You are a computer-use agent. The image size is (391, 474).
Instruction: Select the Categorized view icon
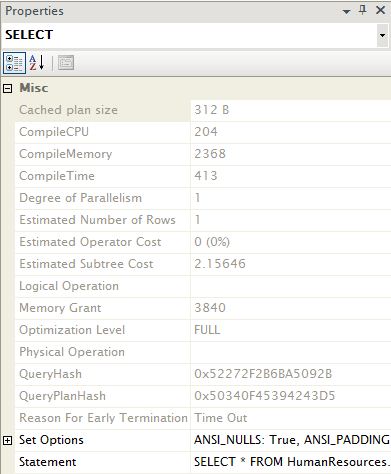14,63
